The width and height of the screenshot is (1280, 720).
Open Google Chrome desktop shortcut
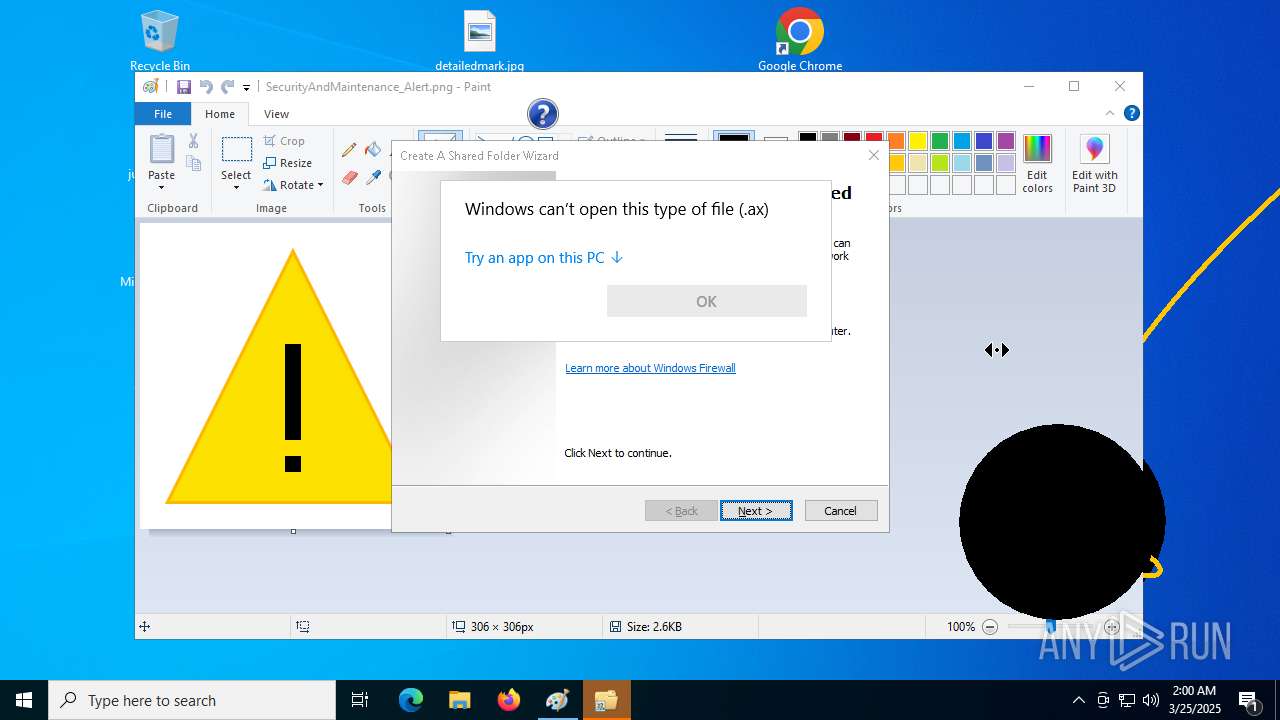(800, 41)
